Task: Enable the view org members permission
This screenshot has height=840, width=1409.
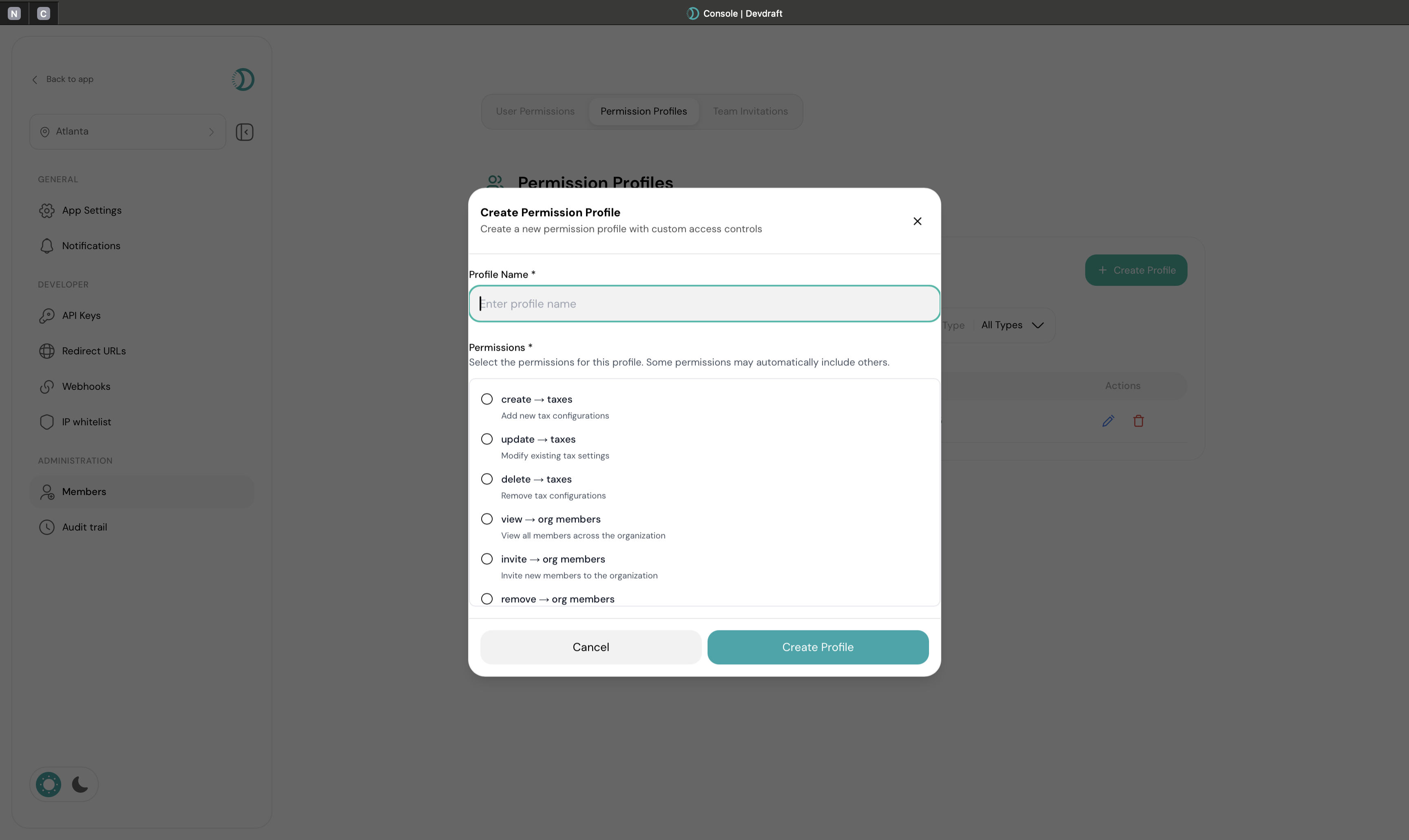Action: point(487,519)
